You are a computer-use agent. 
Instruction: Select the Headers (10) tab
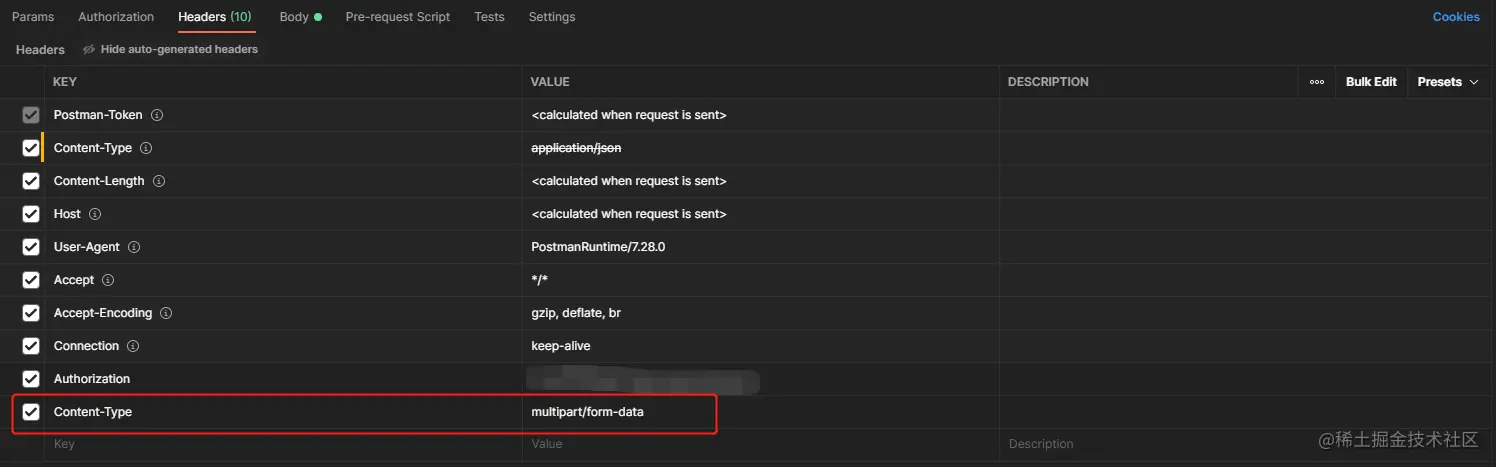tap(215, 17)
